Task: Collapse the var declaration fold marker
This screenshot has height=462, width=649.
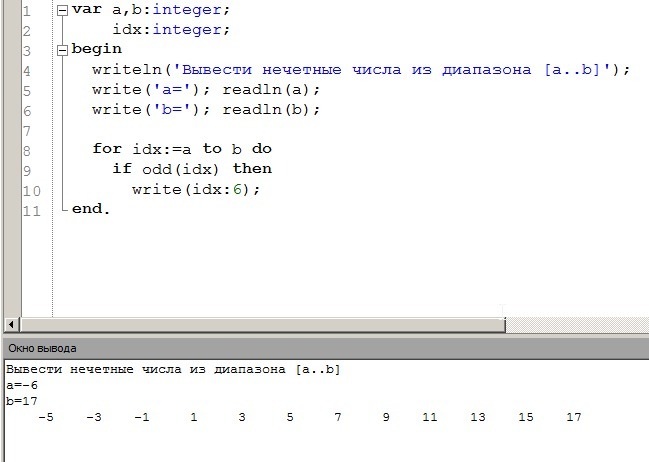Action: (x=64, y=11)
